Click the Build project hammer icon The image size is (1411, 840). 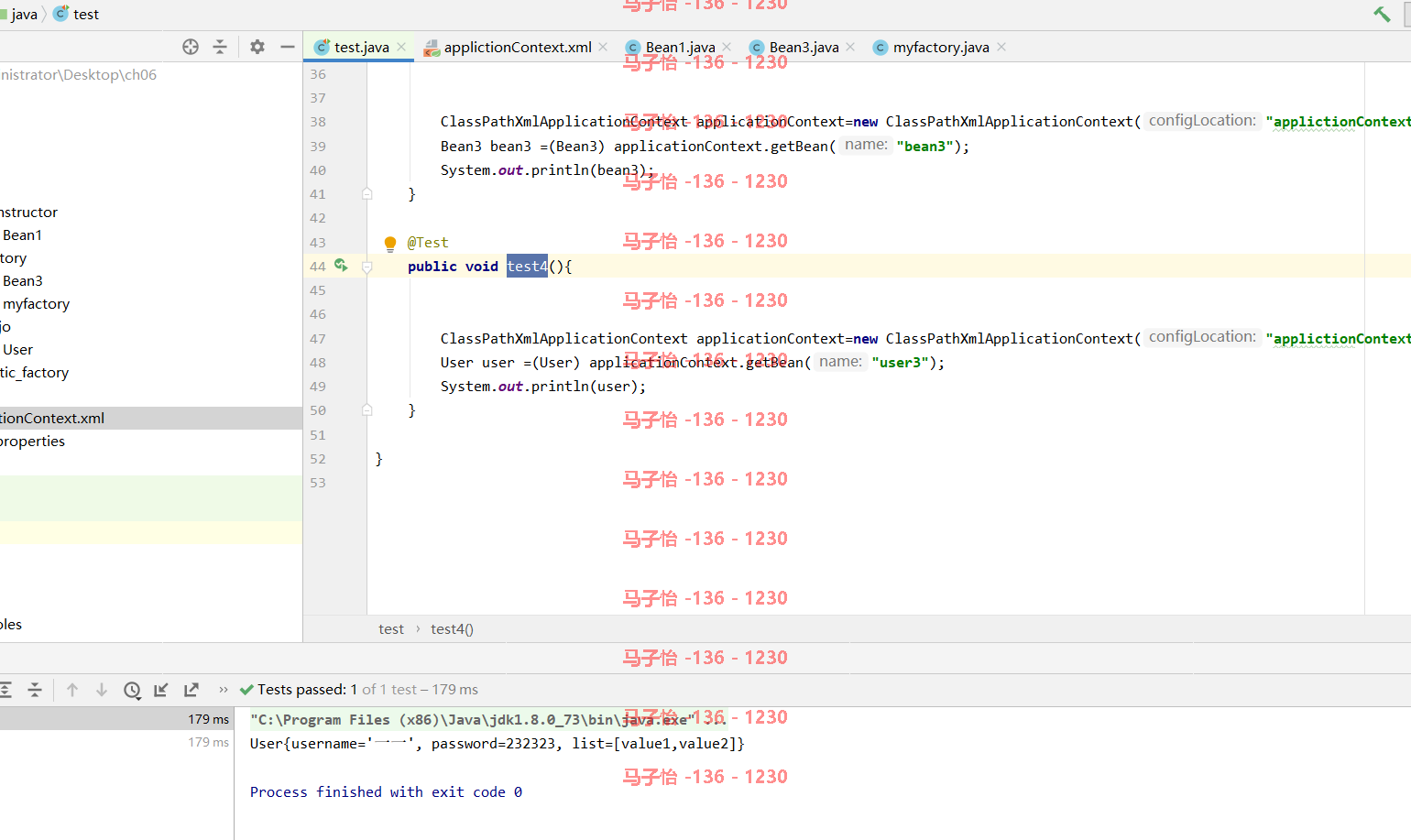(1382, 14)
